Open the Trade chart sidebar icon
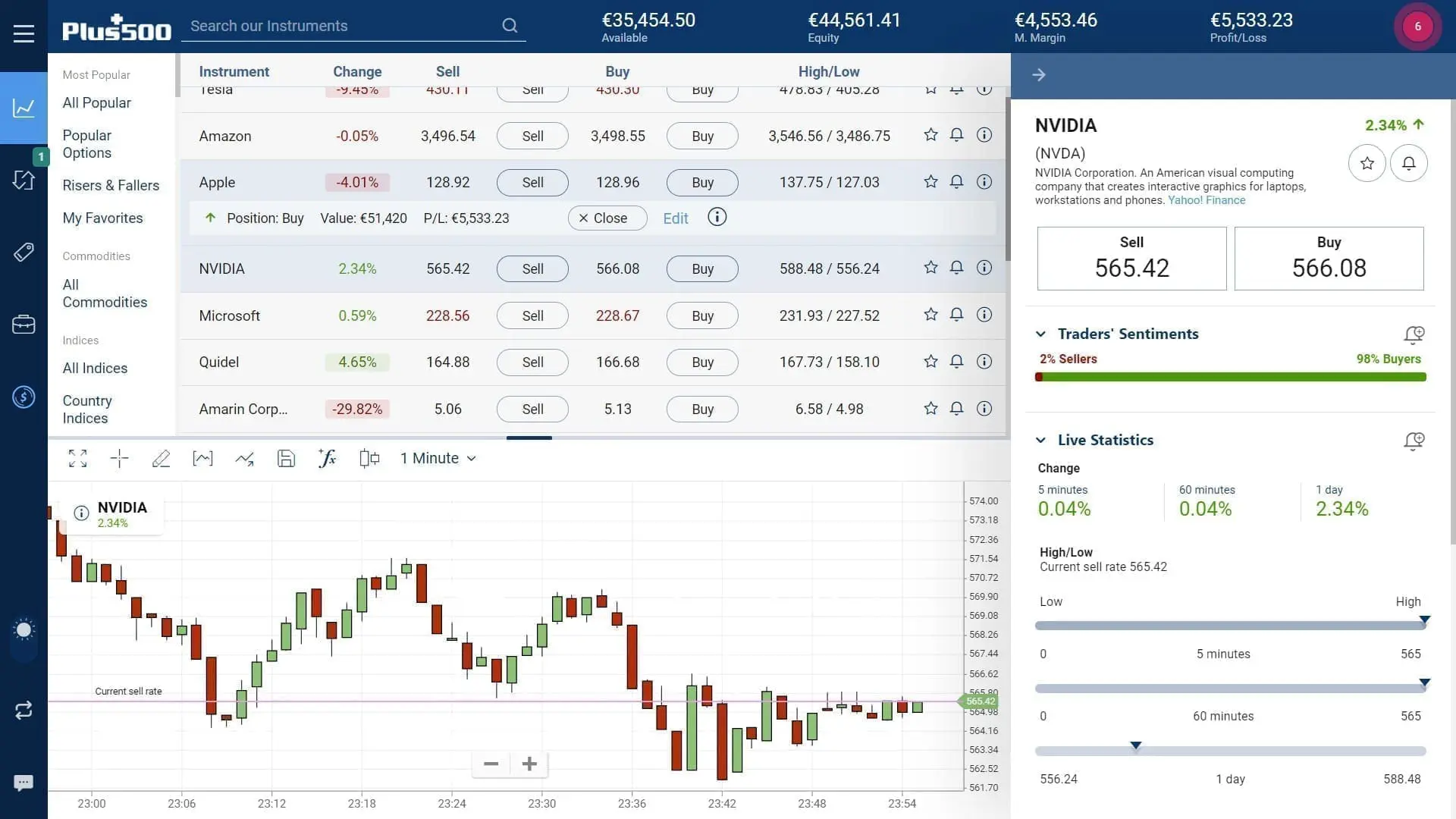1456x819 pixels. [x=24, y=108]
